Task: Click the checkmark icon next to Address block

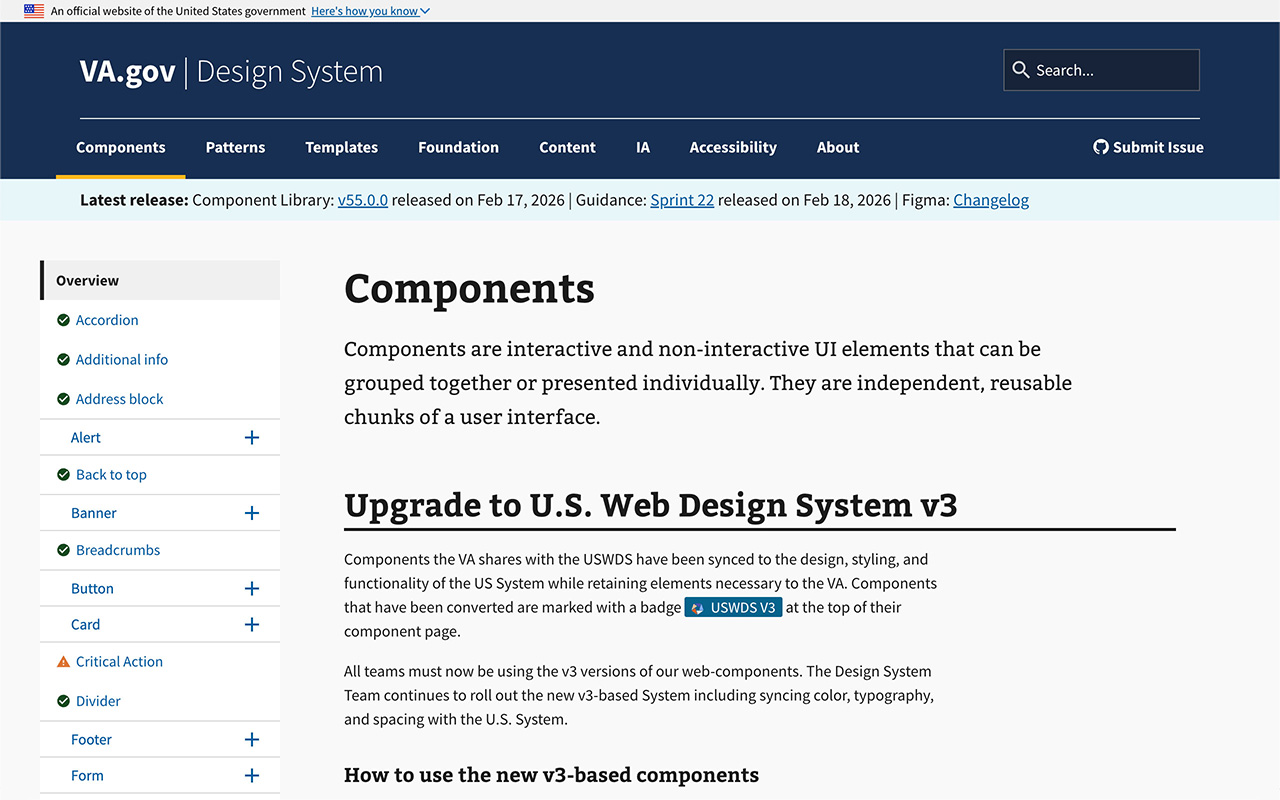Action: tap(62, 398)
